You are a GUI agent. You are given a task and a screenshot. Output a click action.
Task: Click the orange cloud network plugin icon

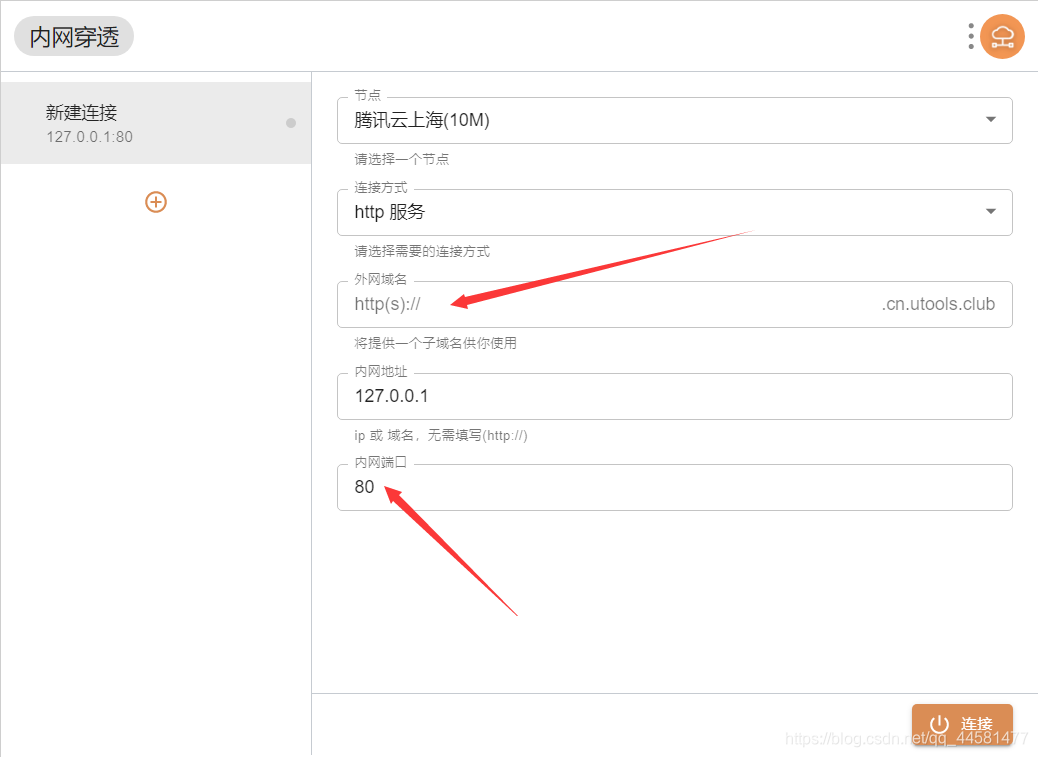click(x=1001, y=36)
